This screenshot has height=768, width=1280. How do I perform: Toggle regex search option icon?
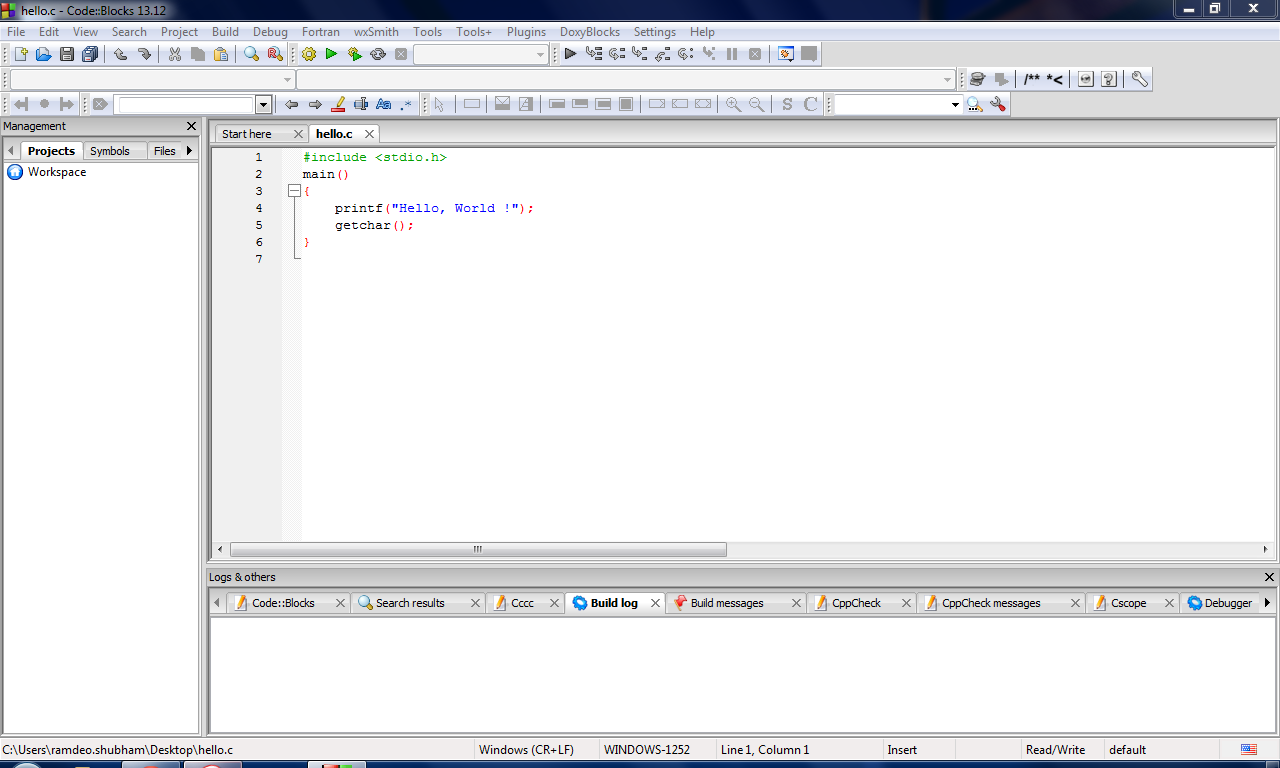pyautogui.click(x=406, y=104)
